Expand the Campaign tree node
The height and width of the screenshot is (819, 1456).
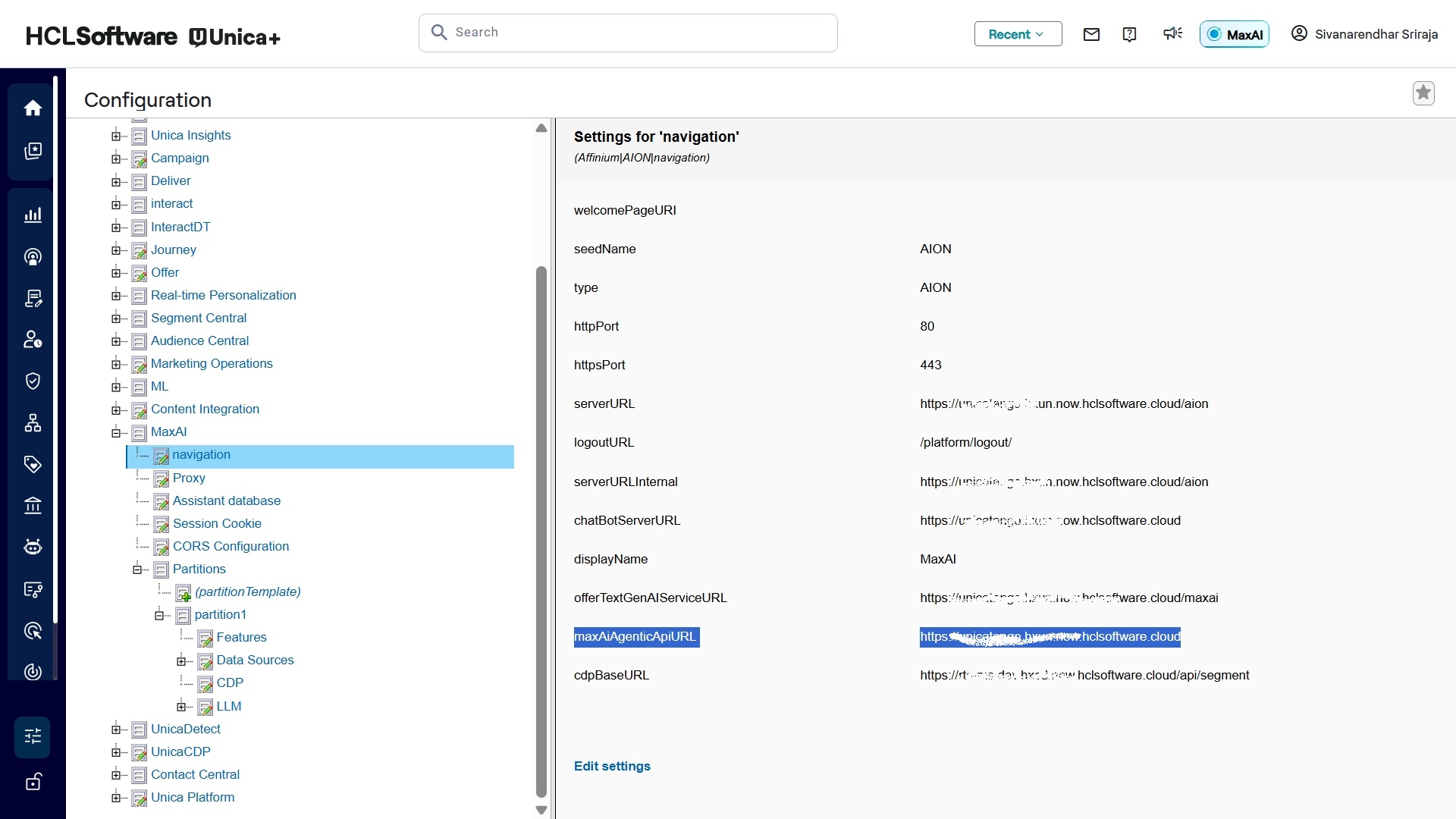click(116, 158)
